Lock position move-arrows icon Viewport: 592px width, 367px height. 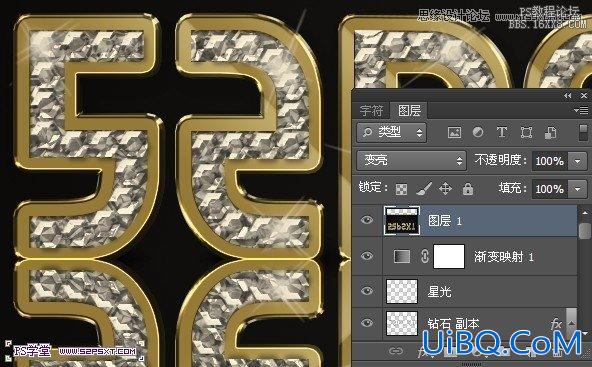446,188
